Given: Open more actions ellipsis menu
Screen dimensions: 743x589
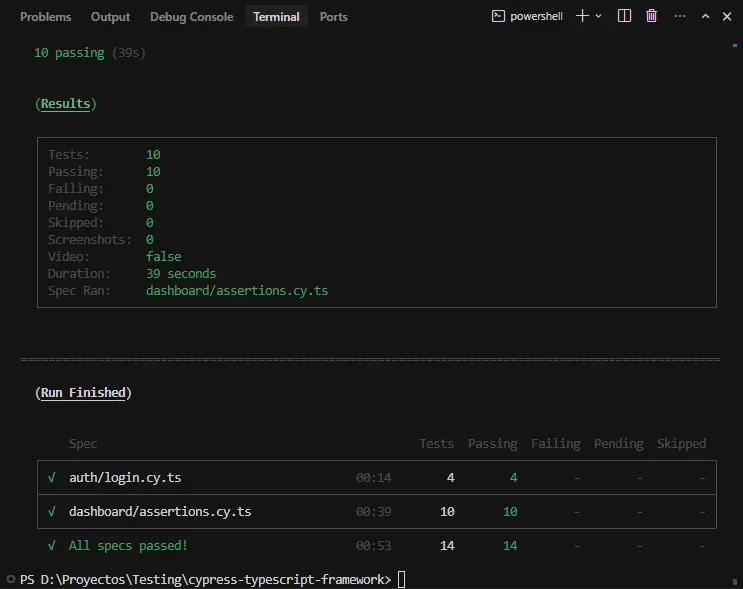Looking at the screenshot, I should pyautogui.click(x=680, y=16).
